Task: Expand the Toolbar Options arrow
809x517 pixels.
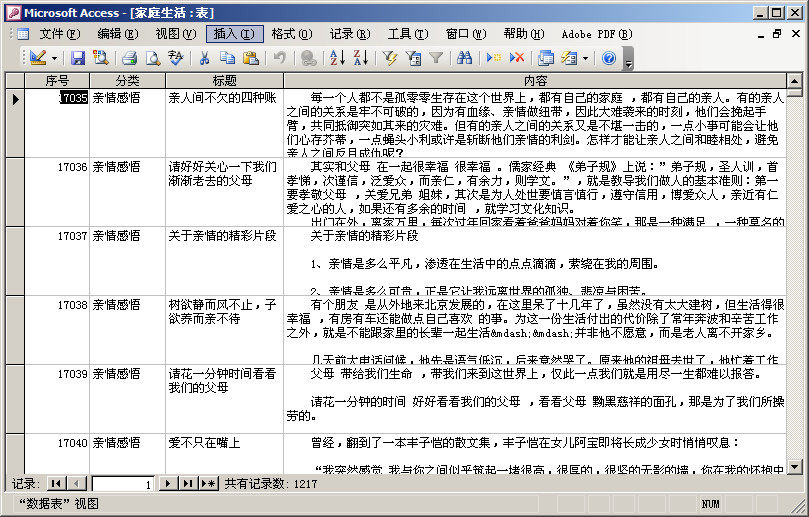Action: coord(628,58)
